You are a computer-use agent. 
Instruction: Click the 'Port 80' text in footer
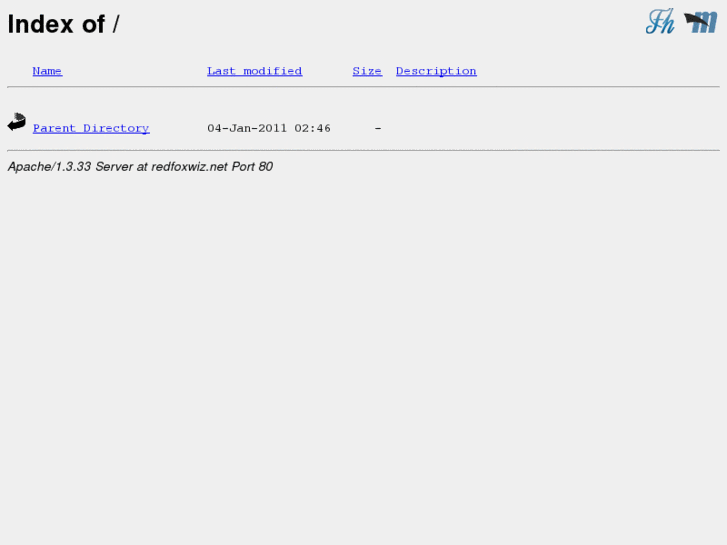coord(252,167)
